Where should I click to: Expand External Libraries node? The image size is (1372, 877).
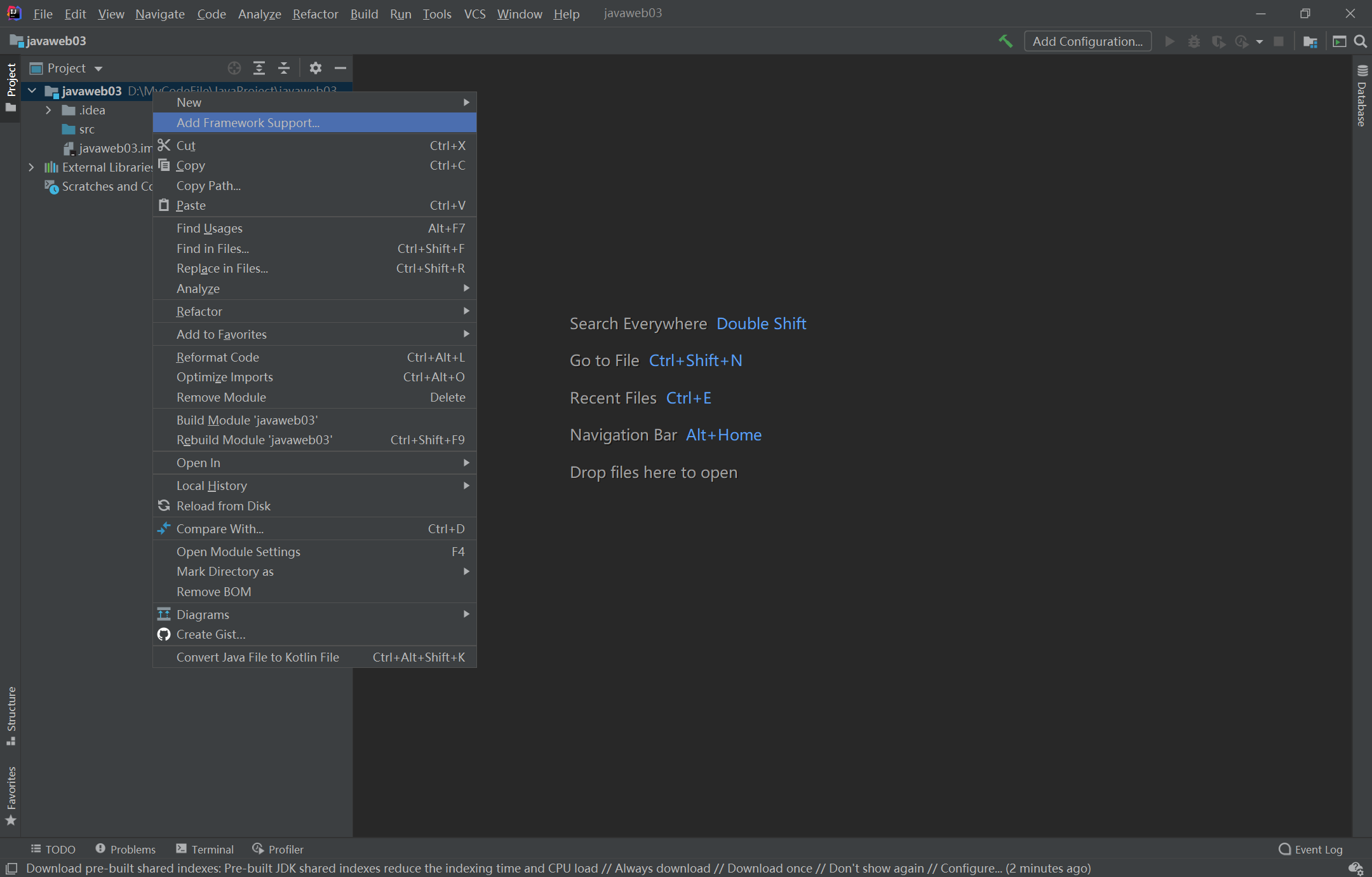(x=31, y=167)
